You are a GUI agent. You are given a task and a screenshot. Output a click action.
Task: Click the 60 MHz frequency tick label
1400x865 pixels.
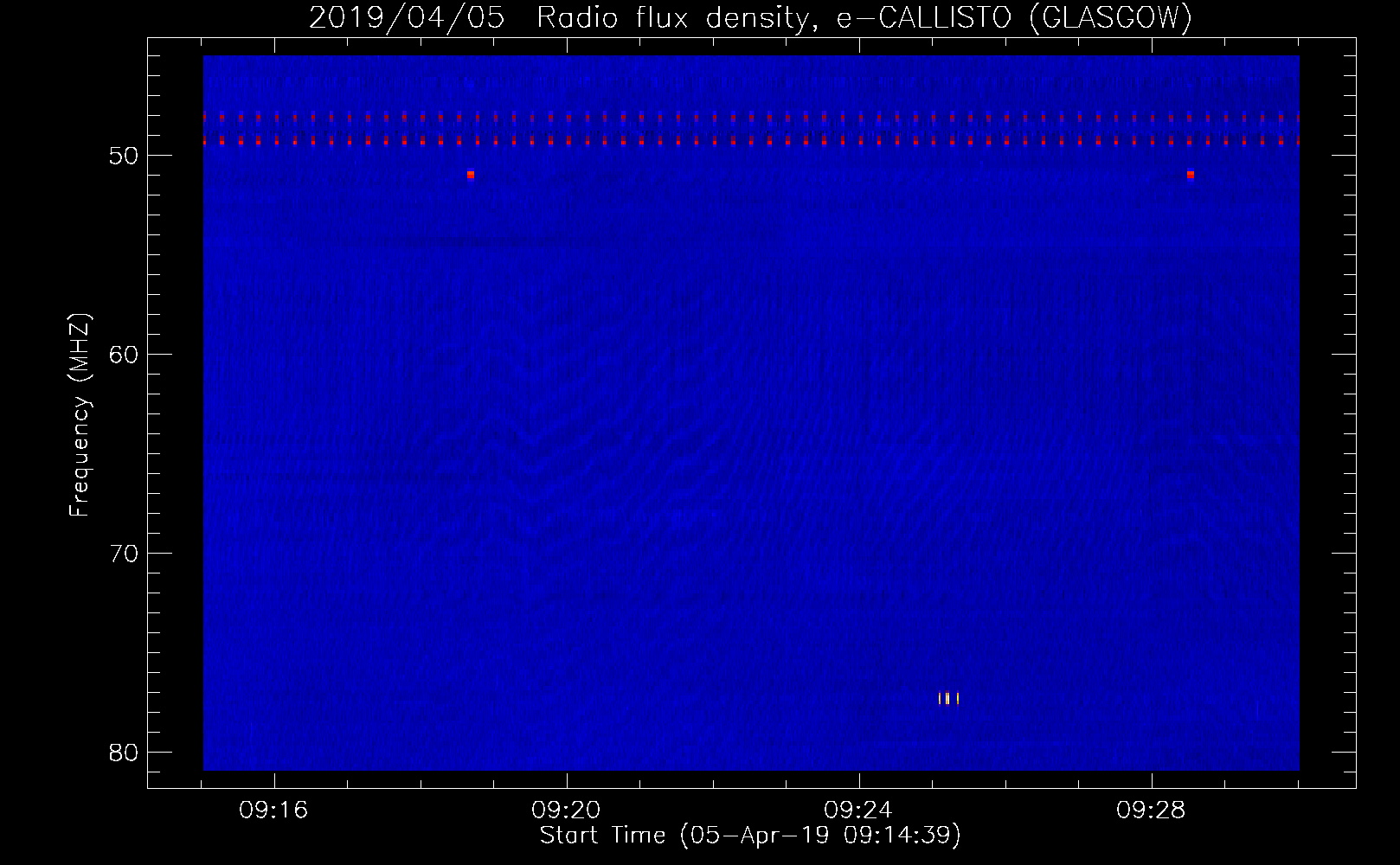pyautogui.click(x=125, y=355)
